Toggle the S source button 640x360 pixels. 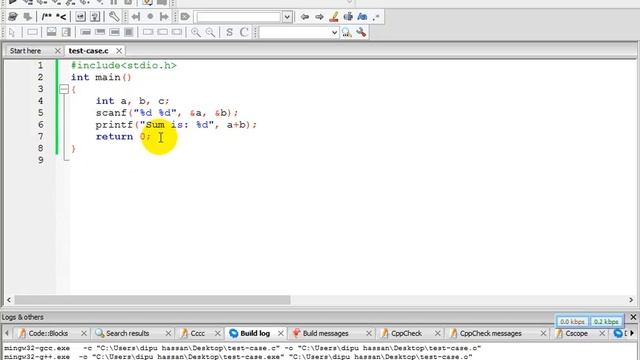229,32
